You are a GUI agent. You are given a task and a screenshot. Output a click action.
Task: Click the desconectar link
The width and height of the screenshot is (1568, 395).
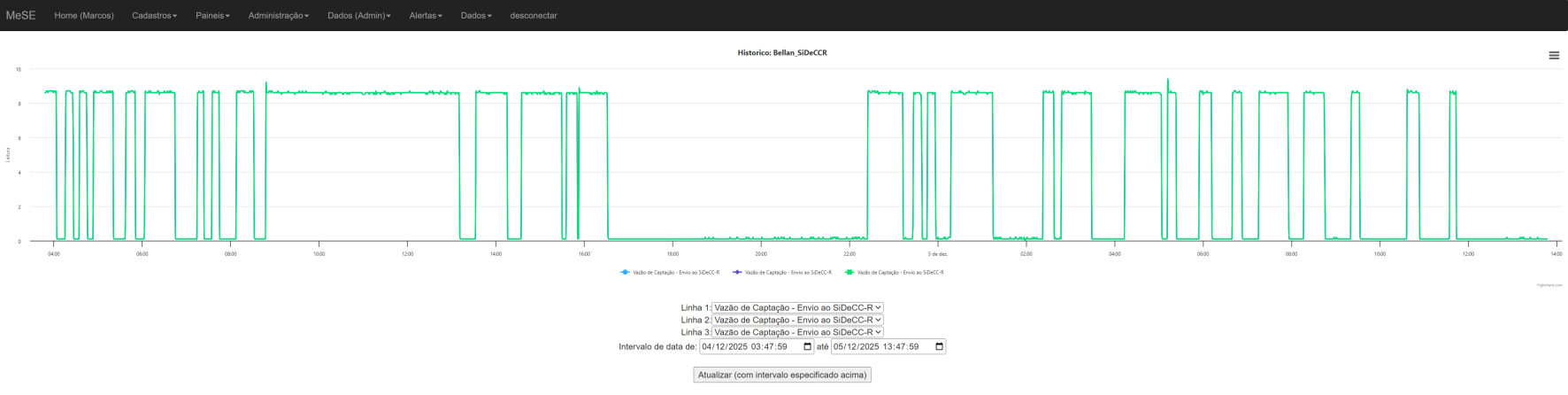click(534, 16)
